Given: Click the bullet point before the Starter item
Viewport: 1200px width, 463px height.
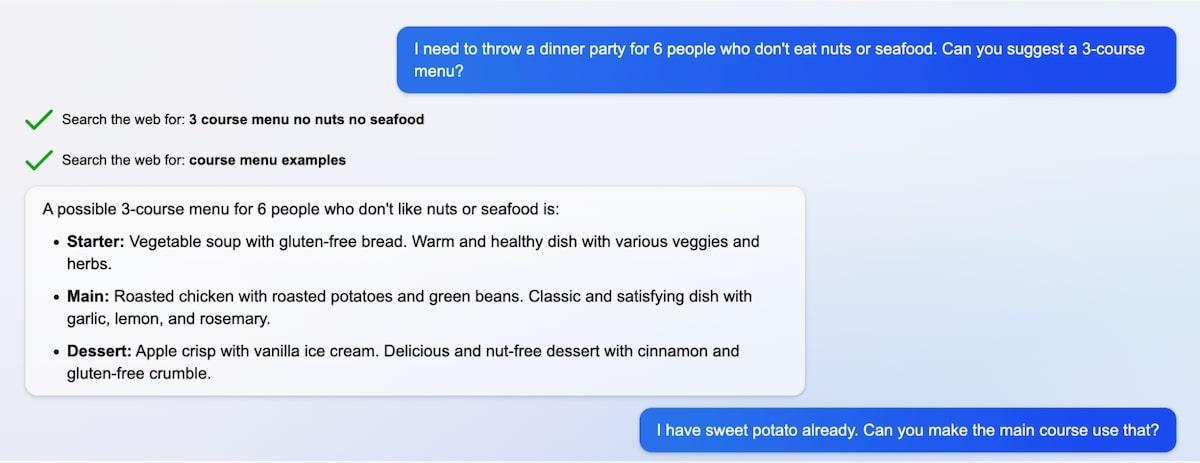Looking at the screenshot, I should click(x=55, y=243).
